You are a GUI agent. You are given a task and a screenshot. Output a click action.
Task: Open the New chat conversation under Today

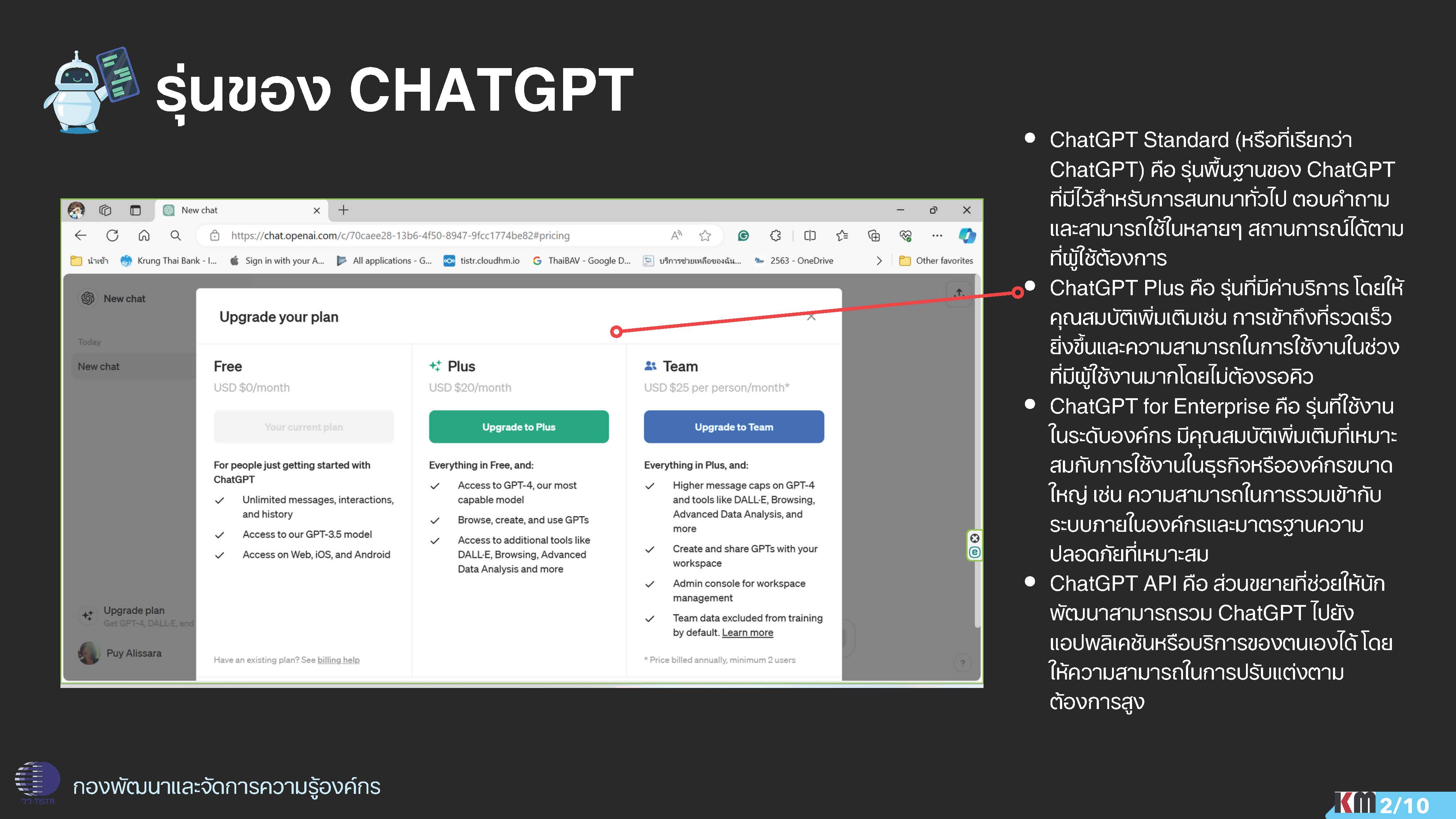click(133, 366)
